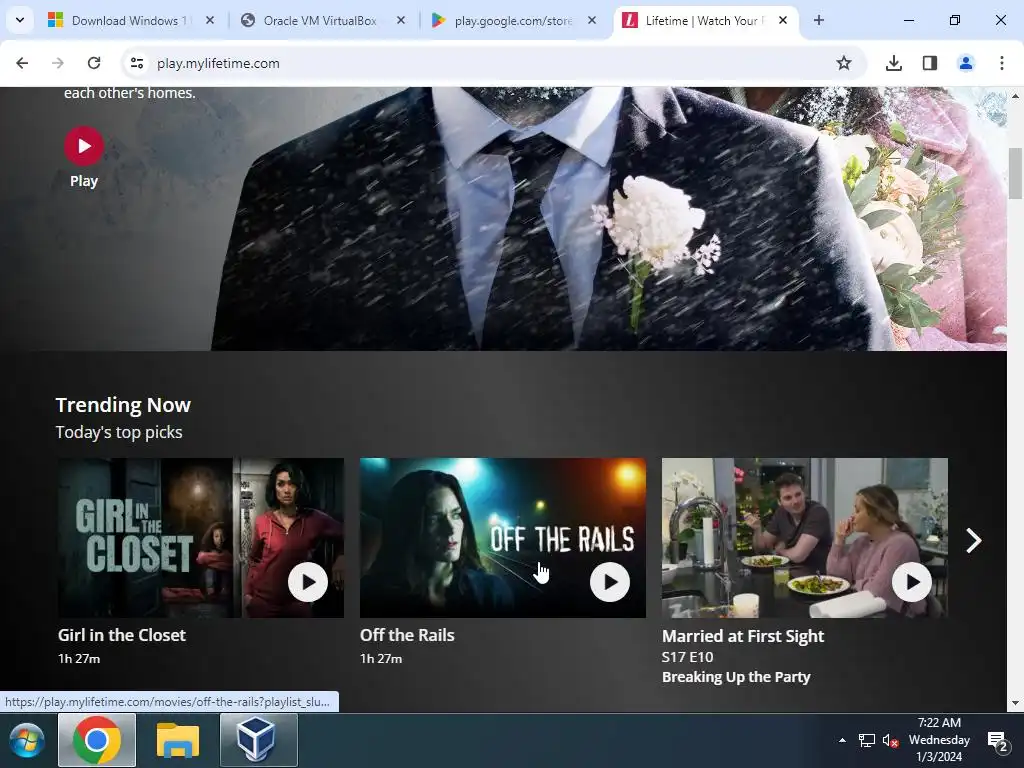Close the Download Windows tab
Image resolution: width=1024 pixels, height=768 pixels.
pyautogui.click(x=210, y=21)
